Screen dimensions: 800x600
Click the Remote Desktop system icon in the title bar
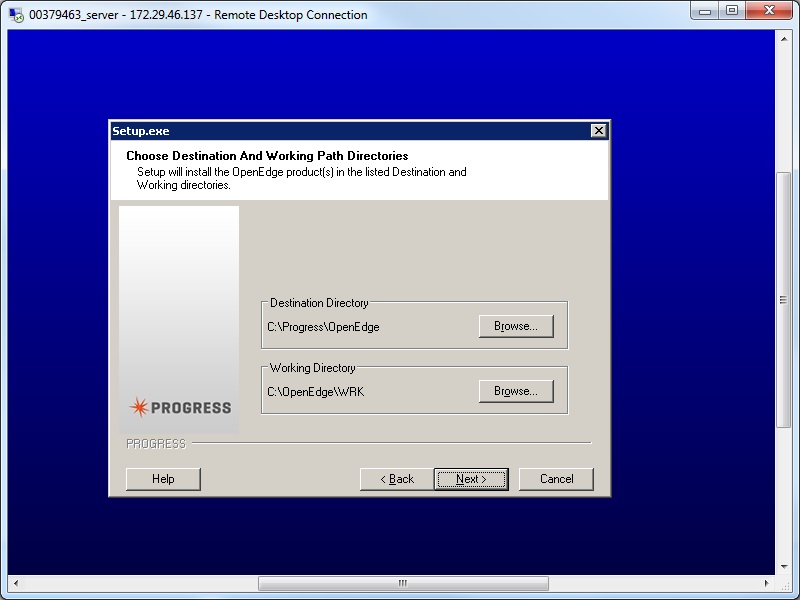pos(14,13)
